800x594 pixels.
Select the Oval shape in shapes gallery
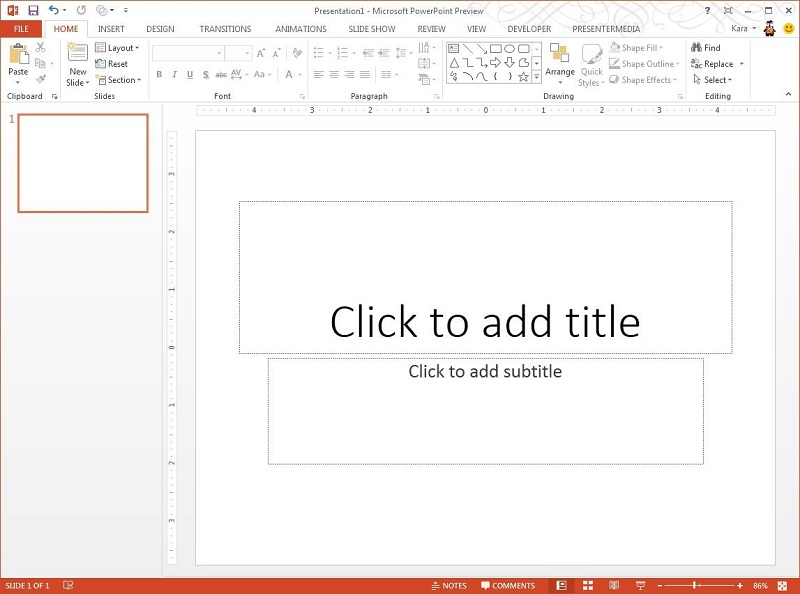click(509, 48)
